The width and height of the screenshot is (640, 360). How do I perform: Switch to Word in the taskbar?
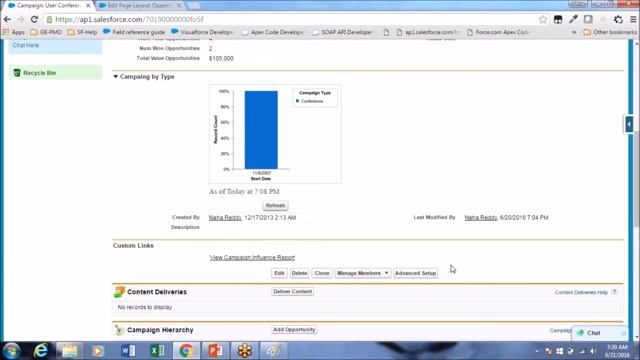(128, 351)
